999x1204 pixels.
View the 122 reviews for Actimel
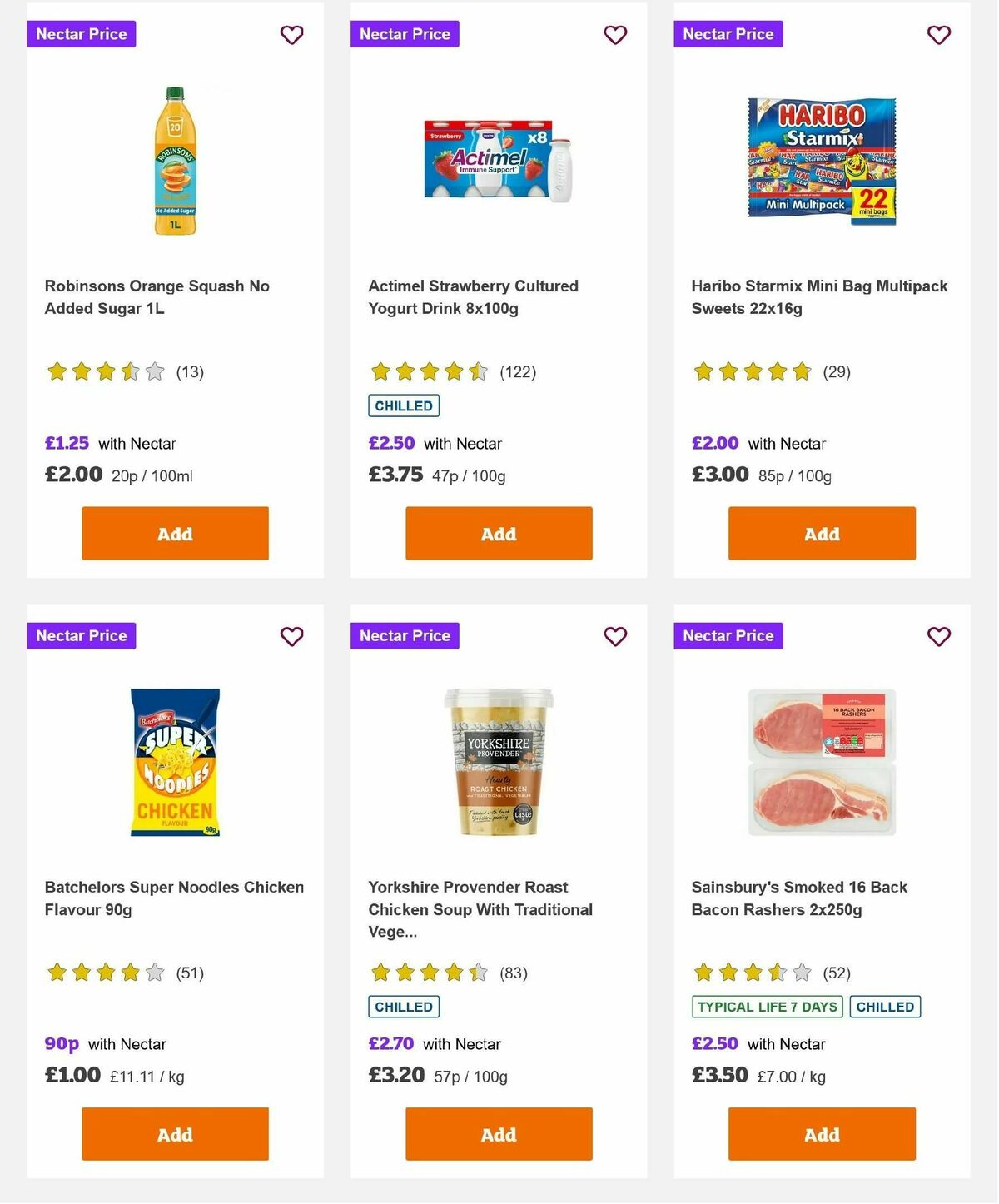coord(519,371)
